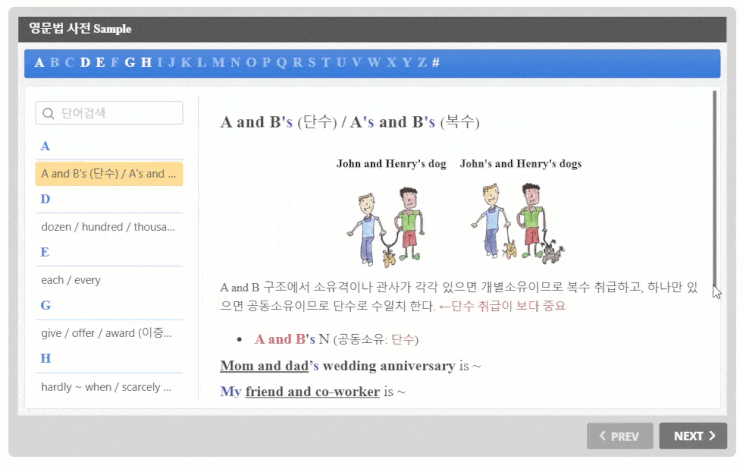Focus the 단어검색 search field
The width and height of the screenshot is (743, 466).
[109, 113]
